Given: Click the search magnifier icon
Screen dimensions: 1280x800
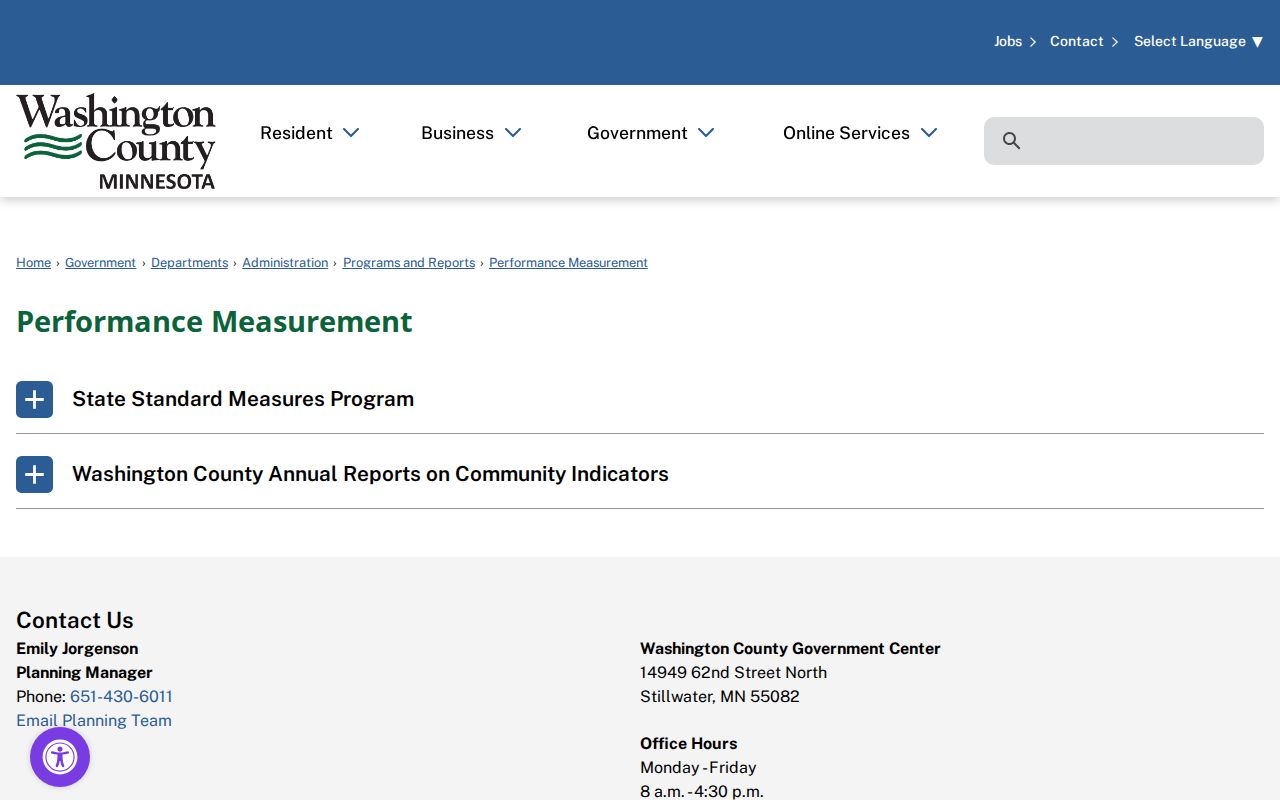Looking at the screenshot, I should coord(1011,141).
